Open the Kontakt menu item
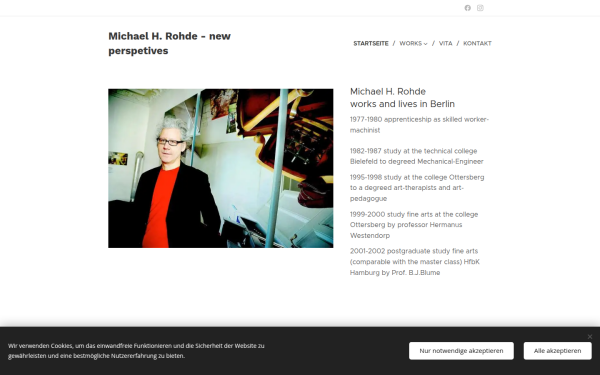This screenshot has width=600, height=375. tap(477, 44)
